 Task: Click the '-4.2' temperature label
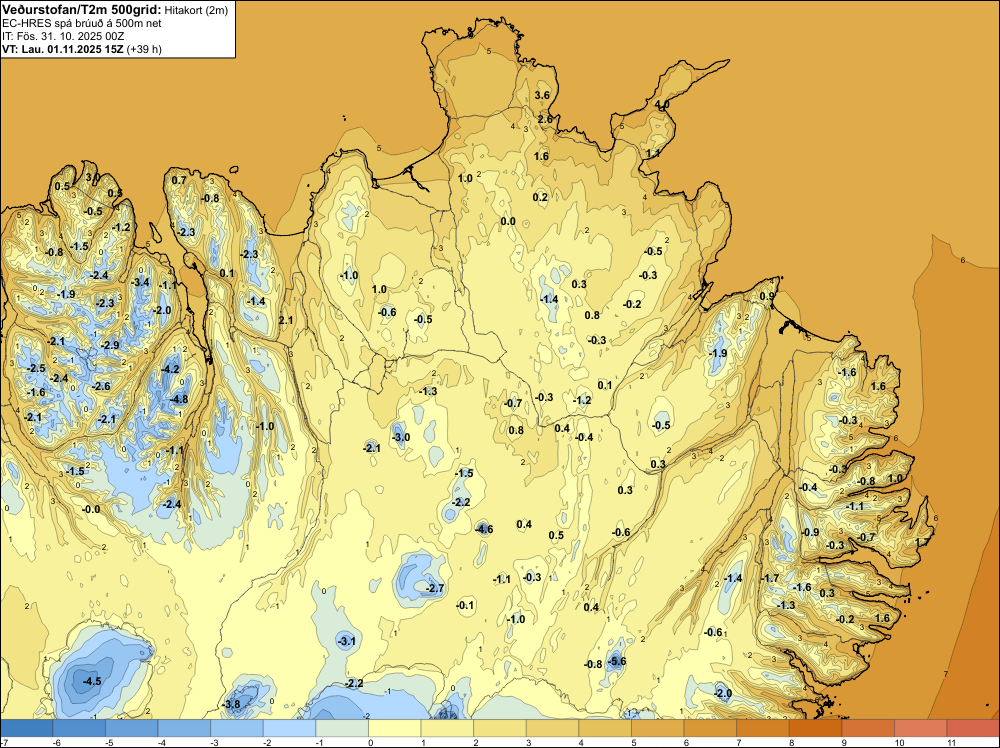coord(171,369)
